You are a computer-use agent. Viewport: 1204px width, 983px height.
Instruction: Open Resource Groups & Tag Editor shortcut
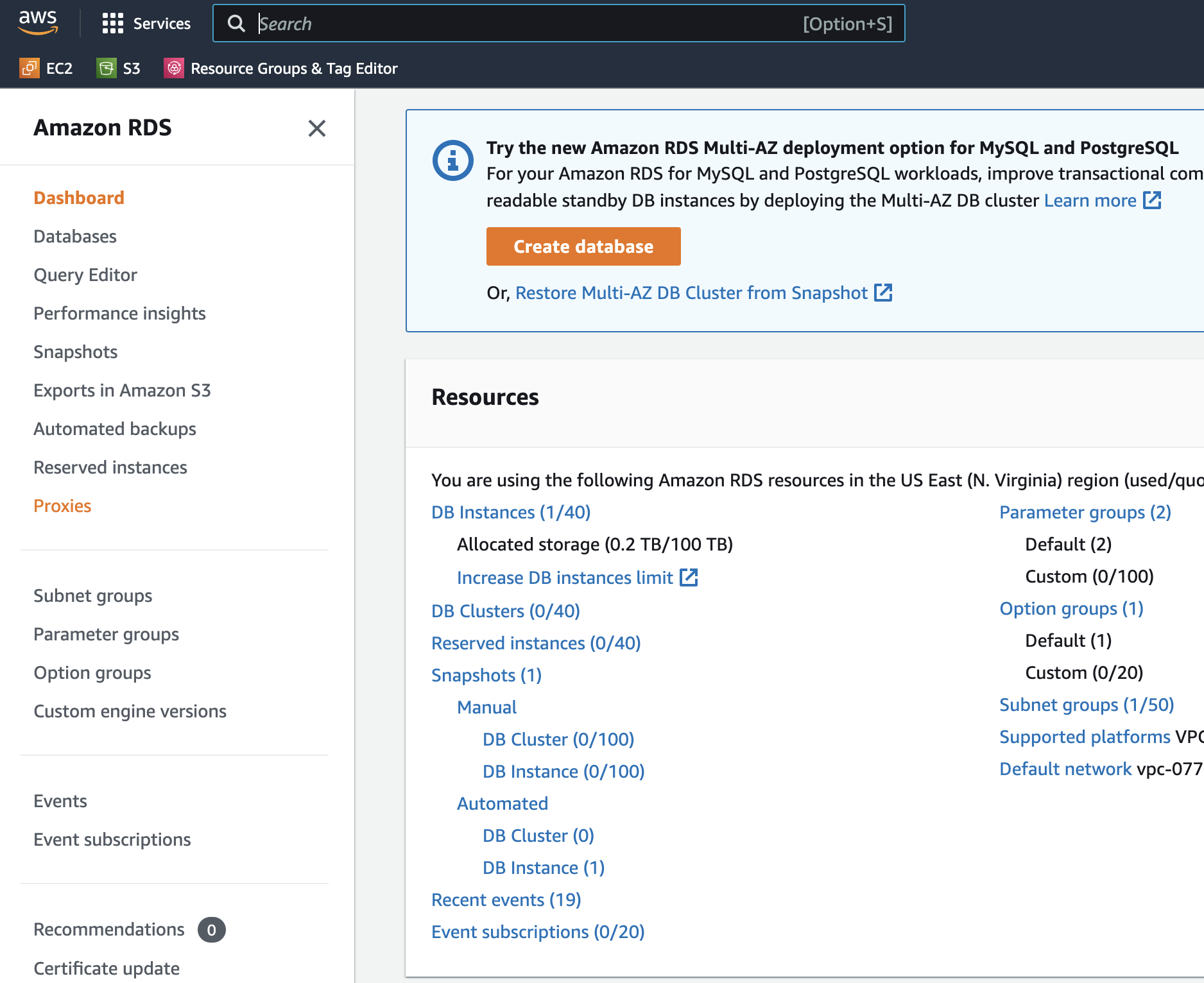pyautogui.click(x=281, y=68)
